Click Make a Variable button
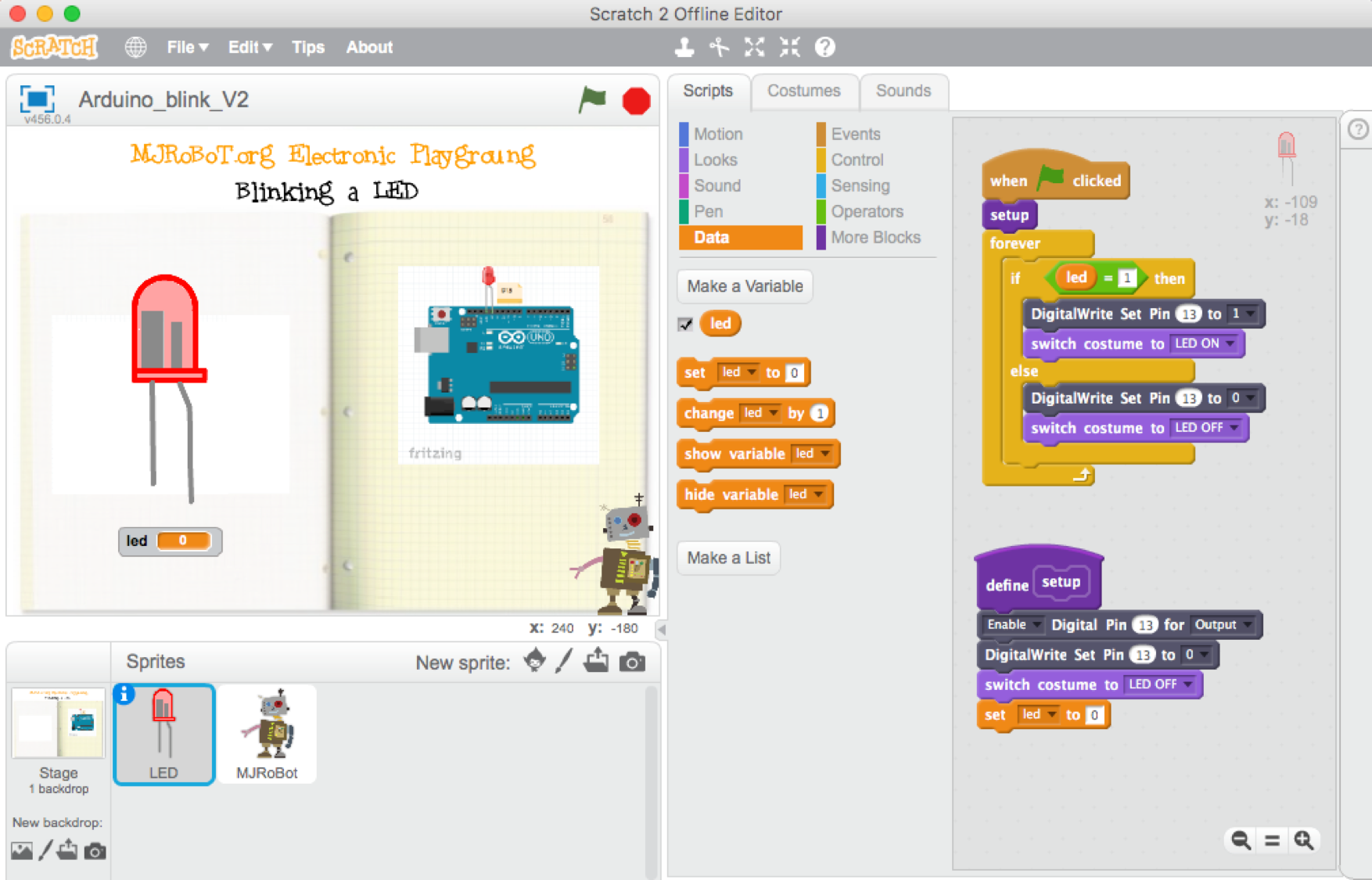Screen dimensions: 1372x880 (745, 286)
